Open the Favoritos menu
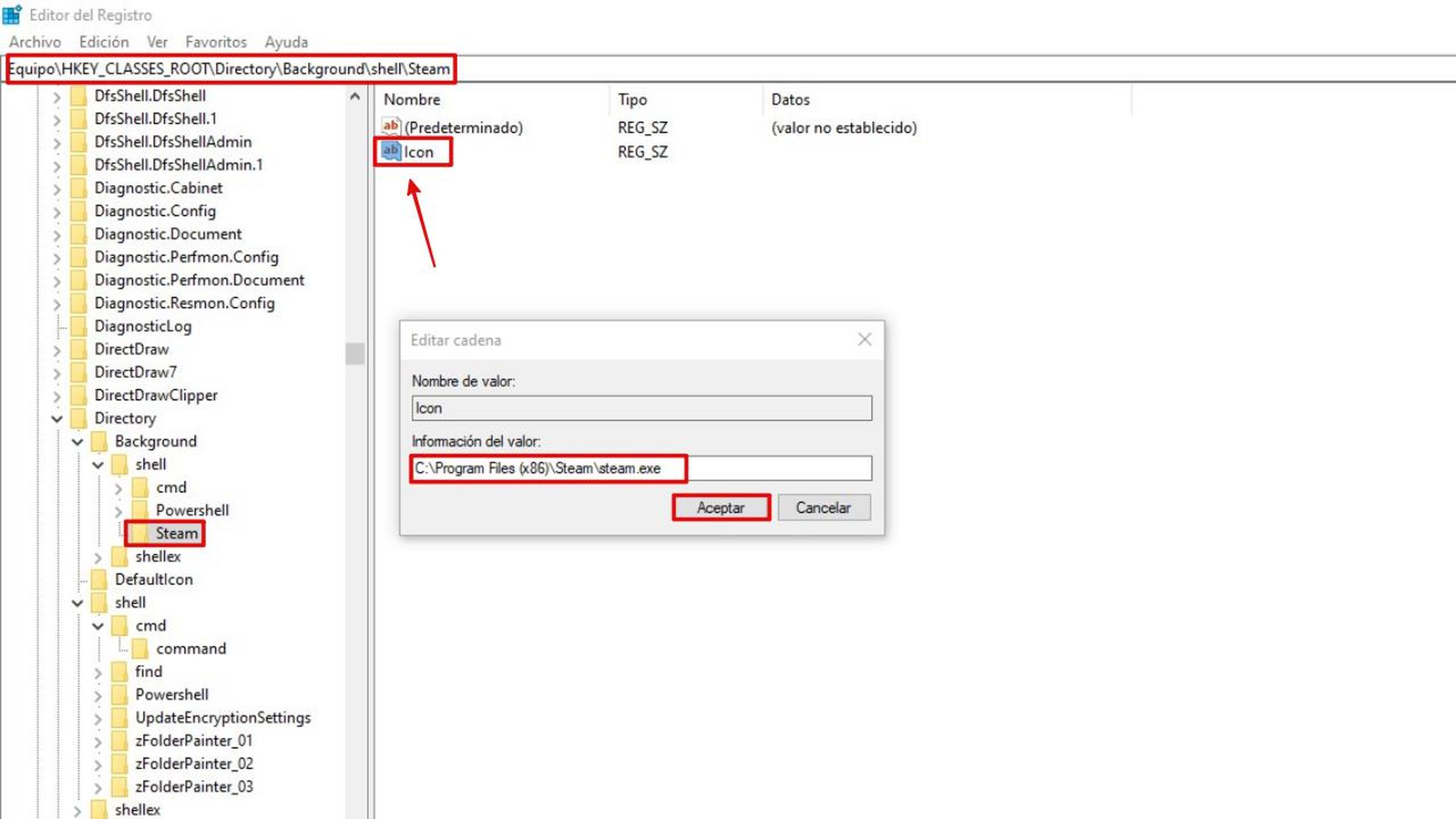Screen dimensions: 1456x819 coord(216,42)
